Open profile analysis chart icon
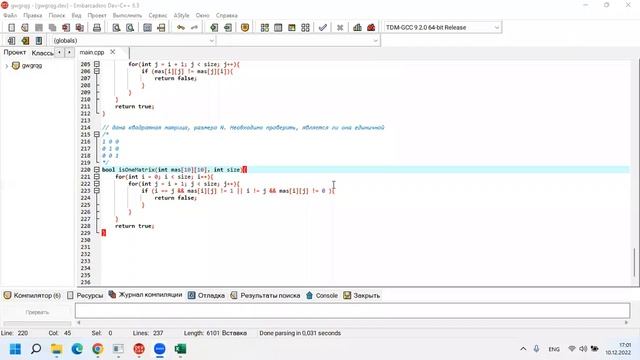Image resolution: width=640 pixels, height=360 pixels. tap(357, 27)
